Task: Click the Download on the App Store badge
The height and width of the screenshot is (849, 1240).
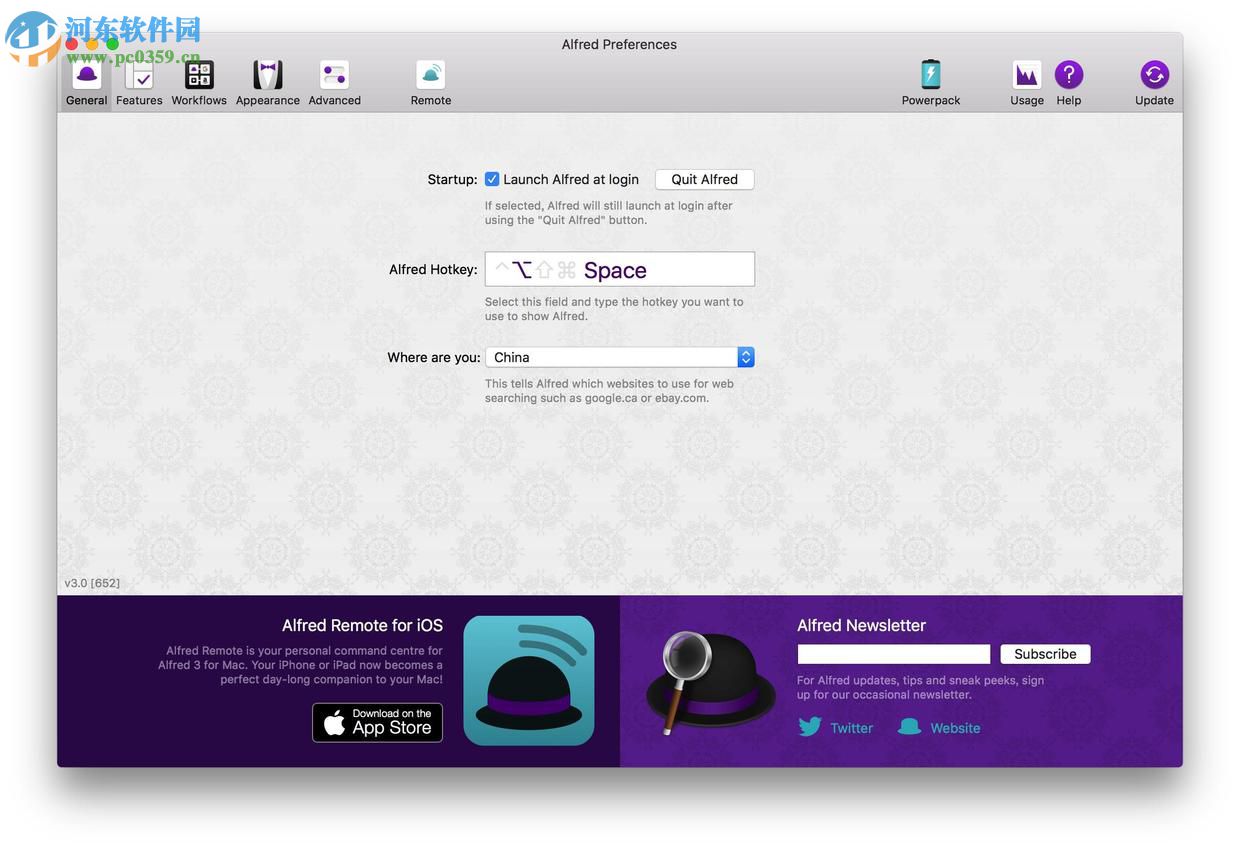Action: 377,722
